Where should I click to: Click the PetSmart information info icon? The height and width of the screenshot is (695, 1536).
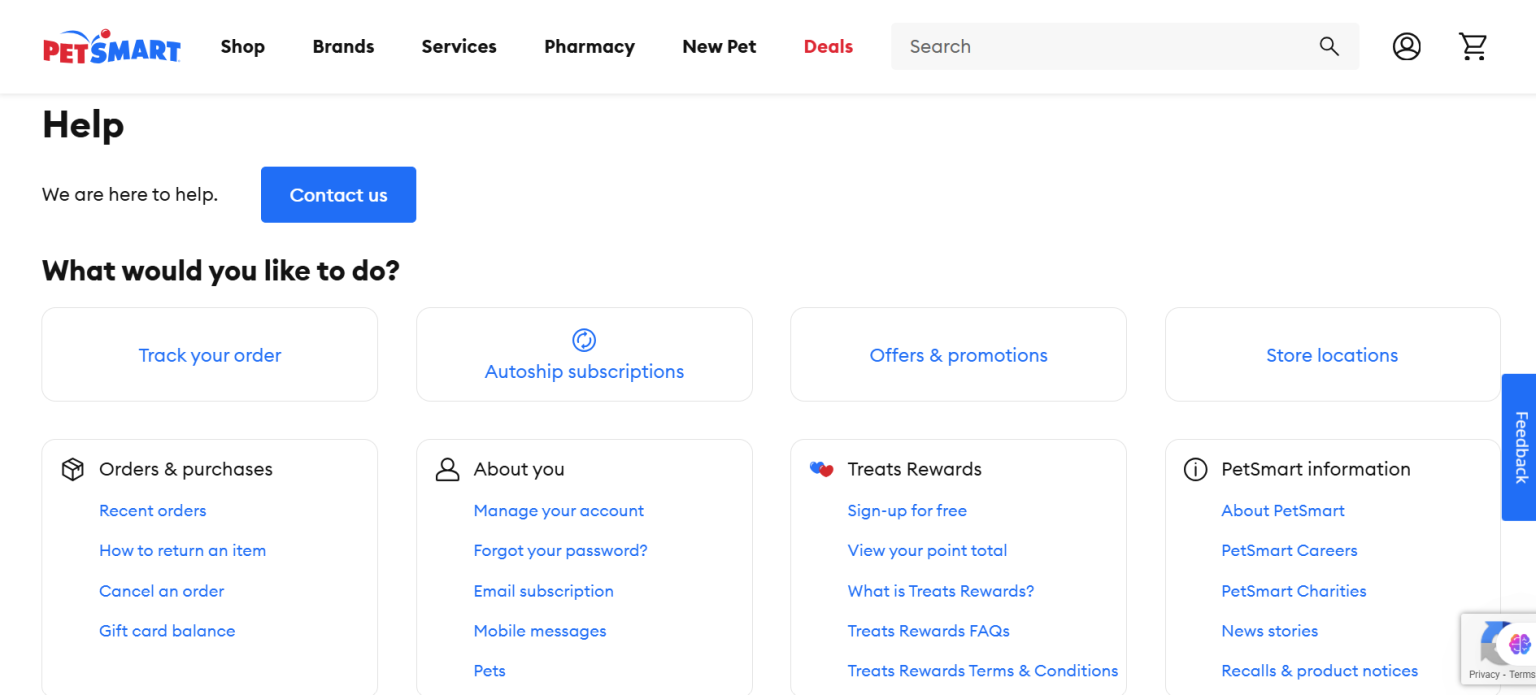tap(1195, 469)
